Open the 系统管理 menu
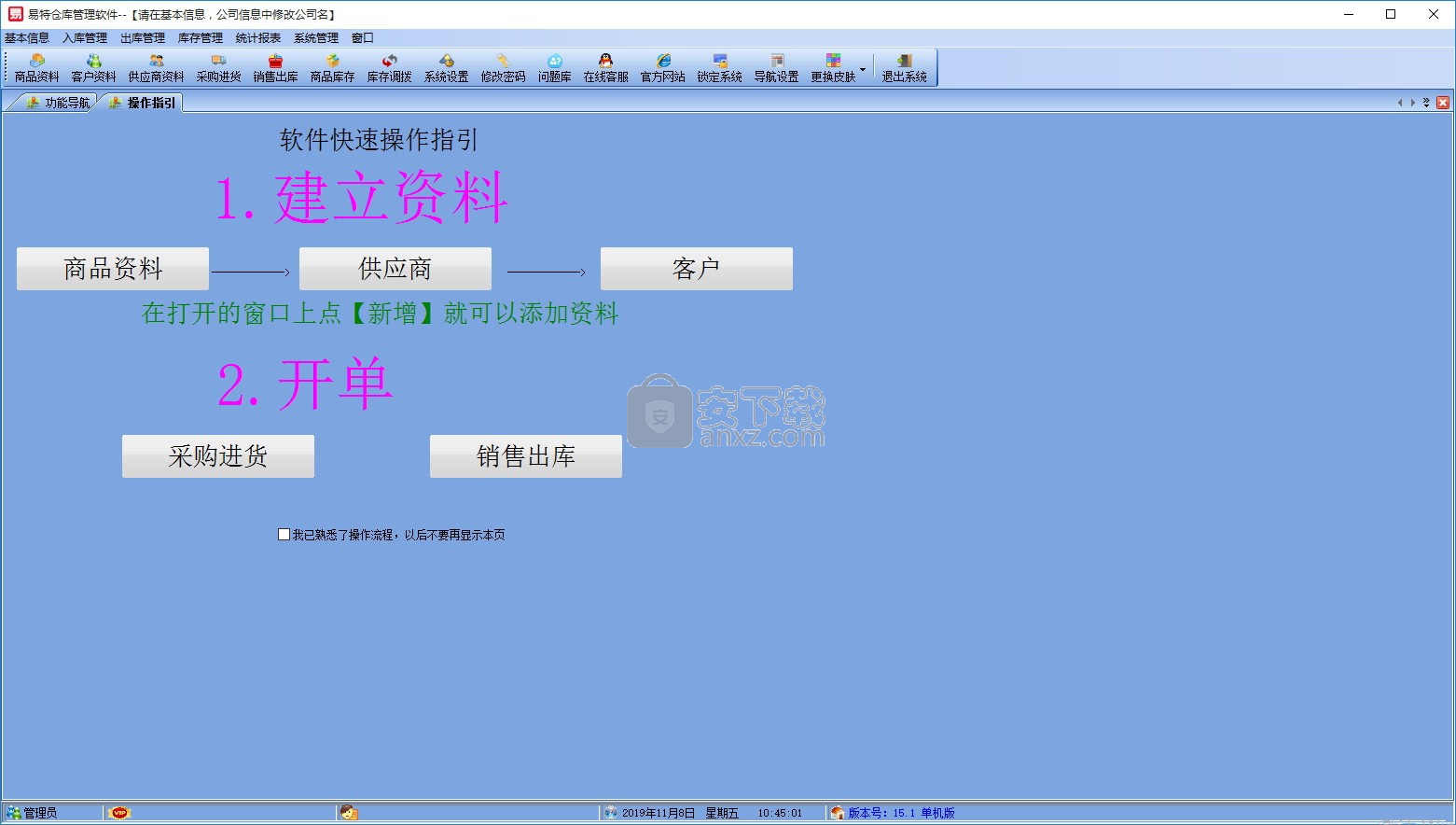Viewport: 1456px width, 825px height. pos(316,38)
